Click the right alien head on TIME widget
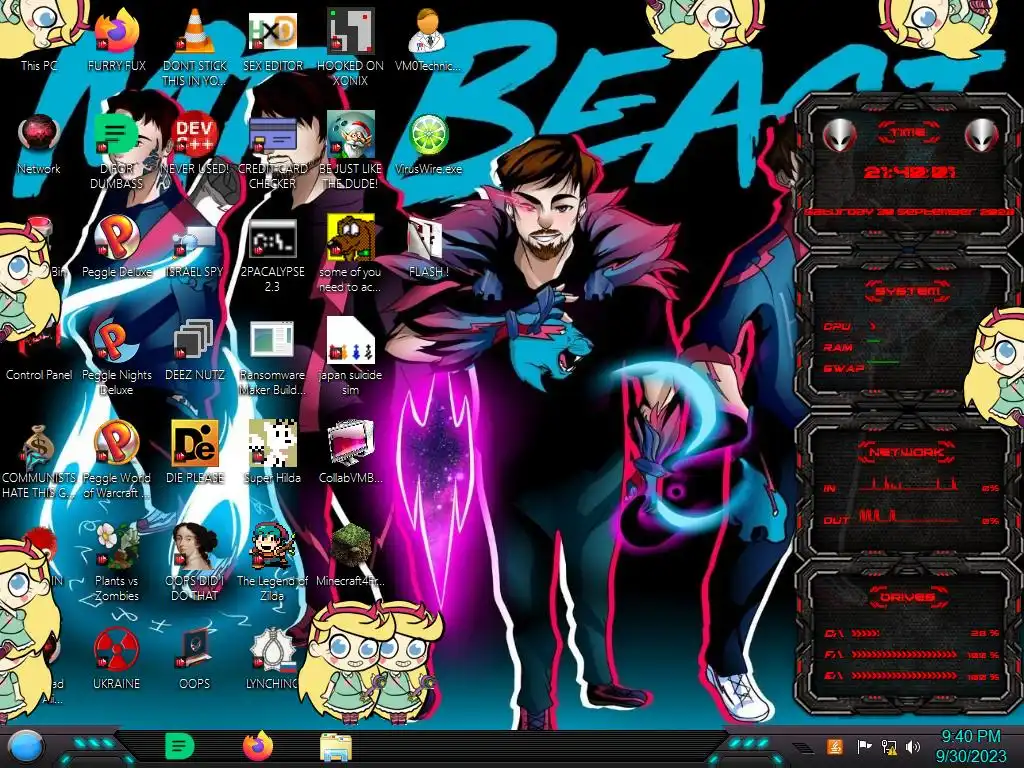This screenshot has width=1024, height=768. click(981, 136)
